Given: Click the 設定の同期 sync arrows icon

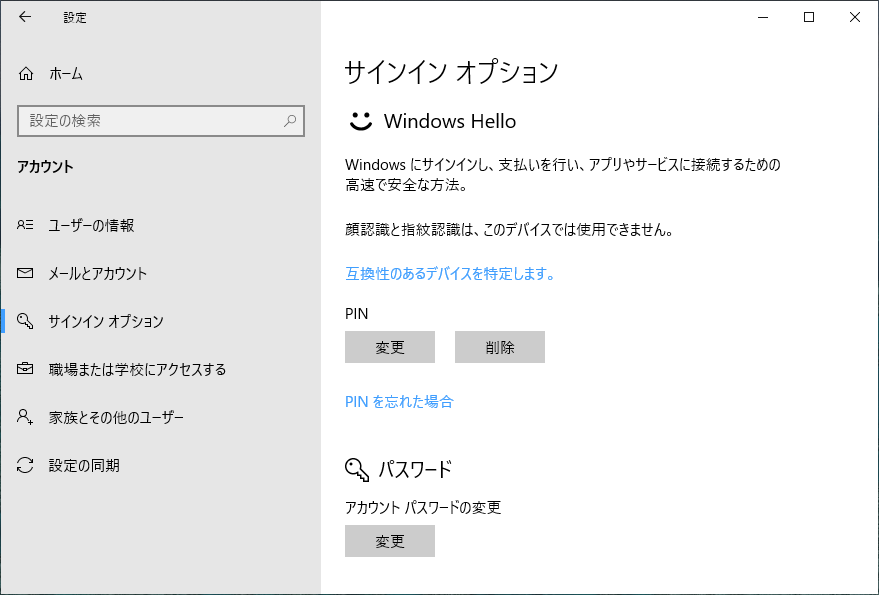Looking at the screenshot, I should coord(25,465).
